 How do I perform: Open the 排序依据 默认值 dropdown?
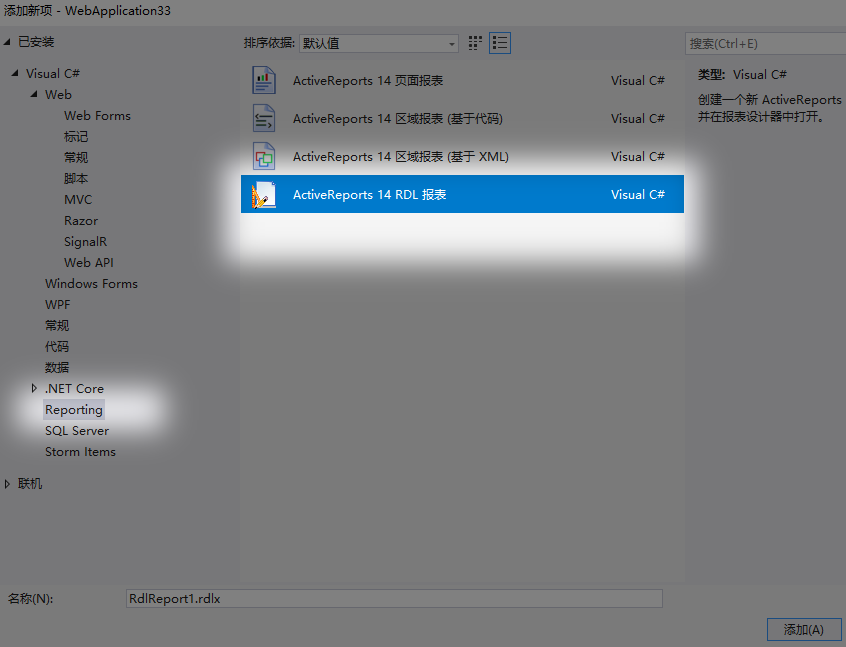coord(379,43)
